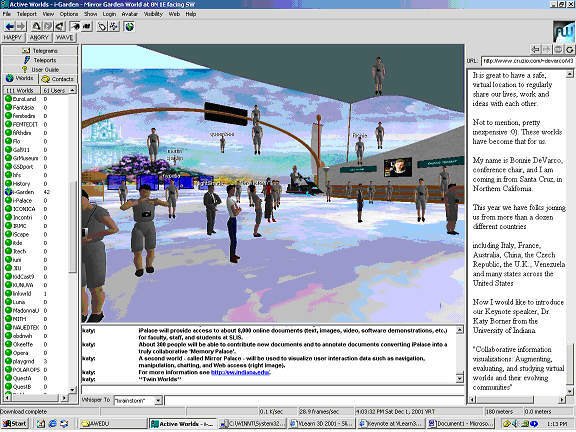Click world list scroll up arrow
576x432 pixels.
coord(72,90)
